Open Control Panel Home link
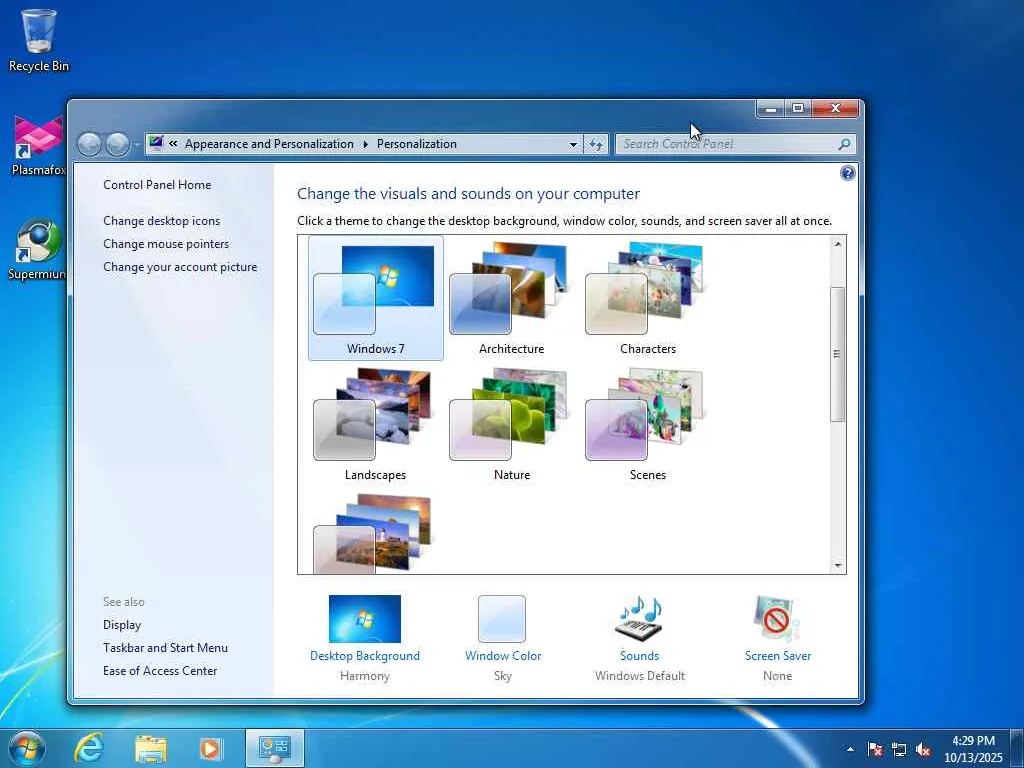The height and width of the screenshot is (768, 1024). click(x=157, y=185)
